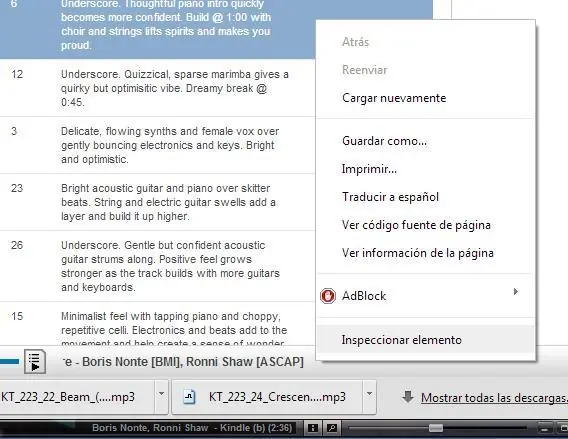Select Inspeccionar elemento in the context menu
Image resolution: width=568 pixels, height=439 pixels.
[x=425, y=340]
